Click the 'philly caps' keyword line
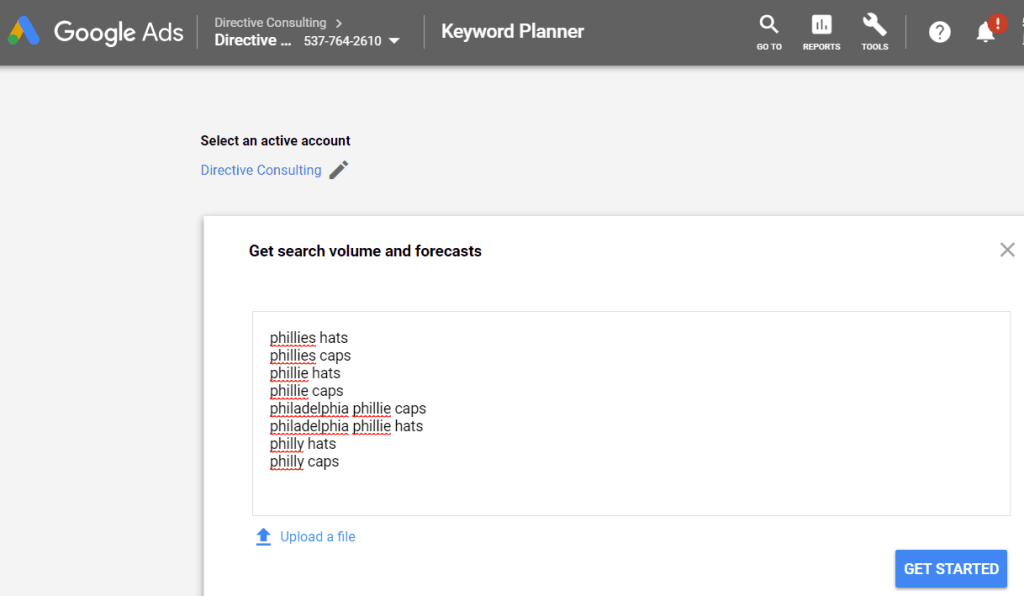Screen dimensions: 1024x596 pos(304,461)
